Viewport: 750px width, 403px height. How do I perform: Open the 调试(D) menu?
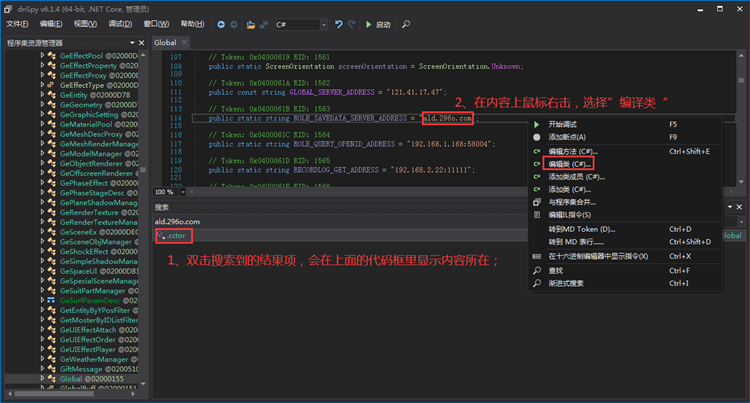click(x=119, y=24)
